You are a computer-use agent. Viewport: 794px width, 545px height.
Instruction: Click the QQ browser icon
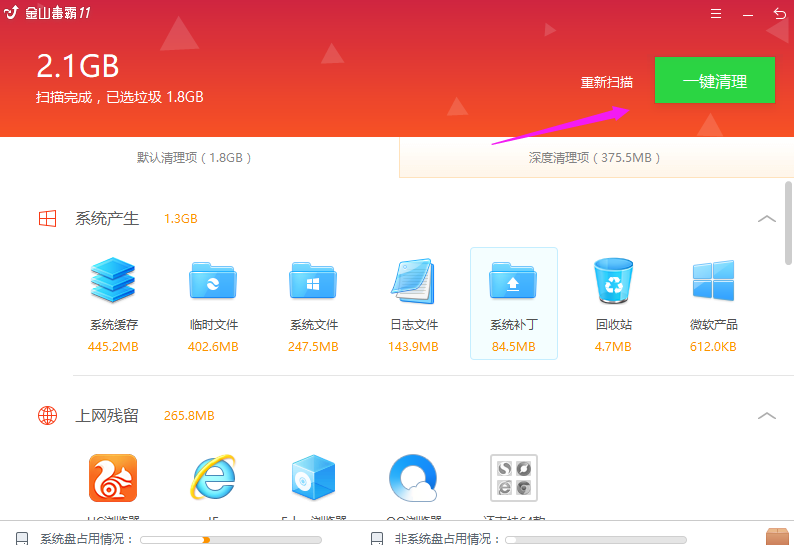tap(413, 478)
